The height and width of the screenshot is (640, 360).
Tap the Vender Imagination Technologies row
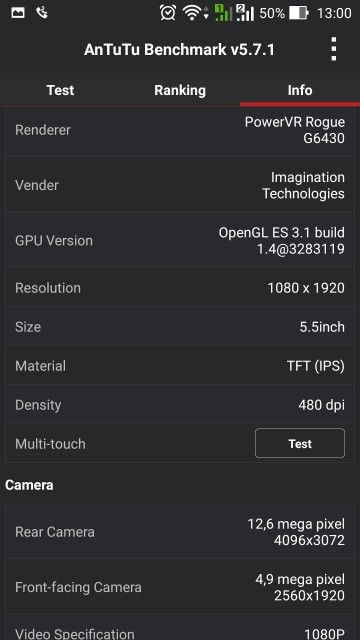point(180,185)
